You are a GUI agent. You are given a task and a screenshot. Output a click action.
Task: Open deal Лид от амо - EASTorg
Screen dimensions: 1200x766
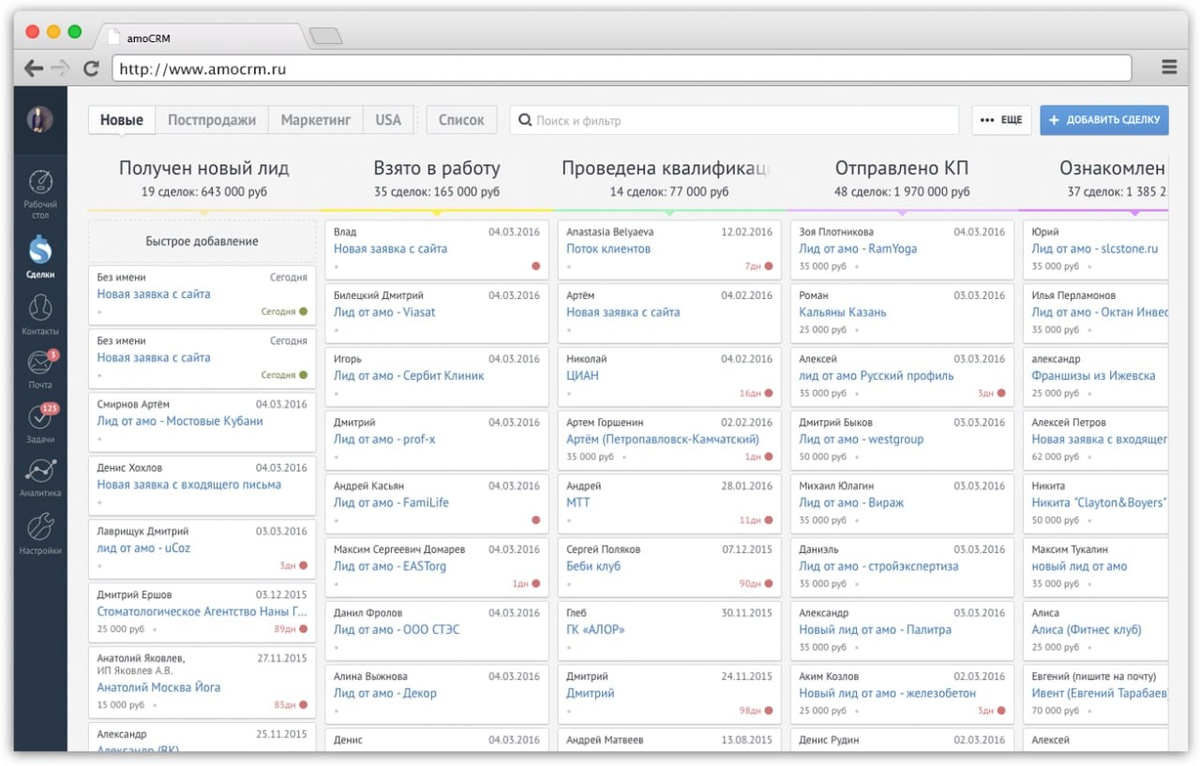tap(390, 566)
